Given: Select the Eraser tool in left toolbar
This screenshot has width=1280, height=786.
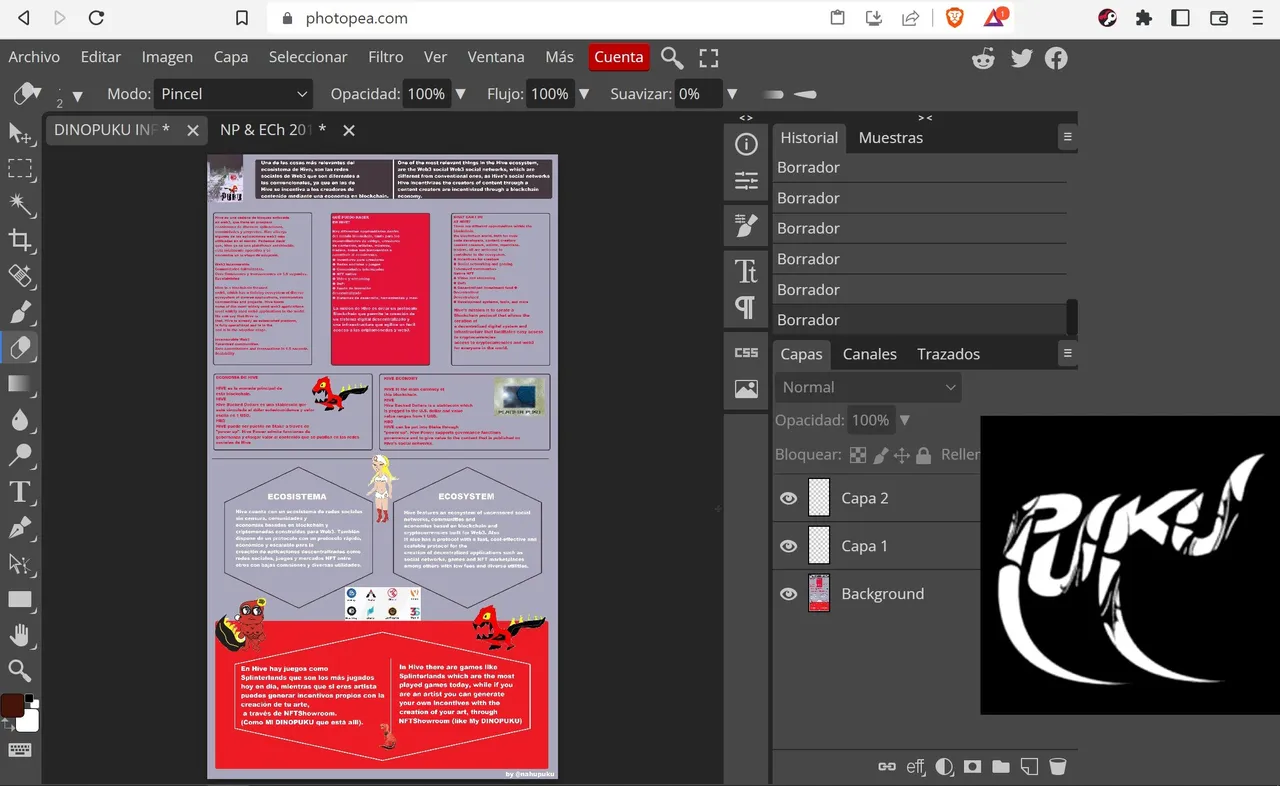Looking at the screenshot, I should [20, 348].
